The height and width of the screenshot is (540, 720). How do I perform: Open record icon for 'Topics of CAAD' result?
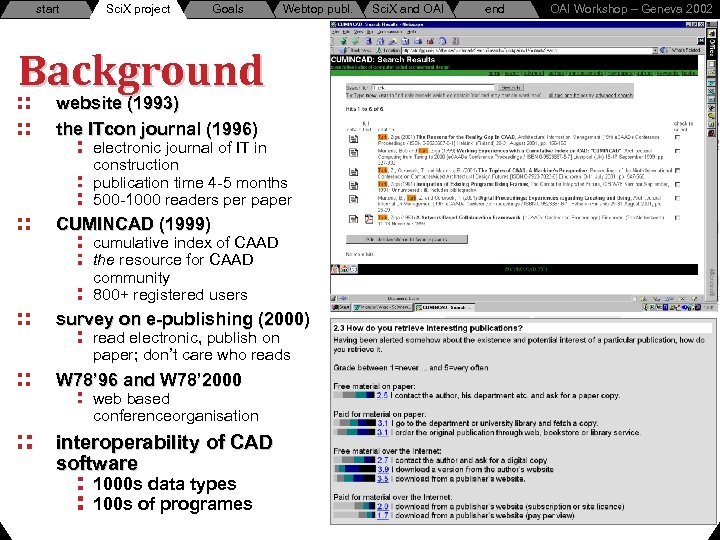coord(354,172)
